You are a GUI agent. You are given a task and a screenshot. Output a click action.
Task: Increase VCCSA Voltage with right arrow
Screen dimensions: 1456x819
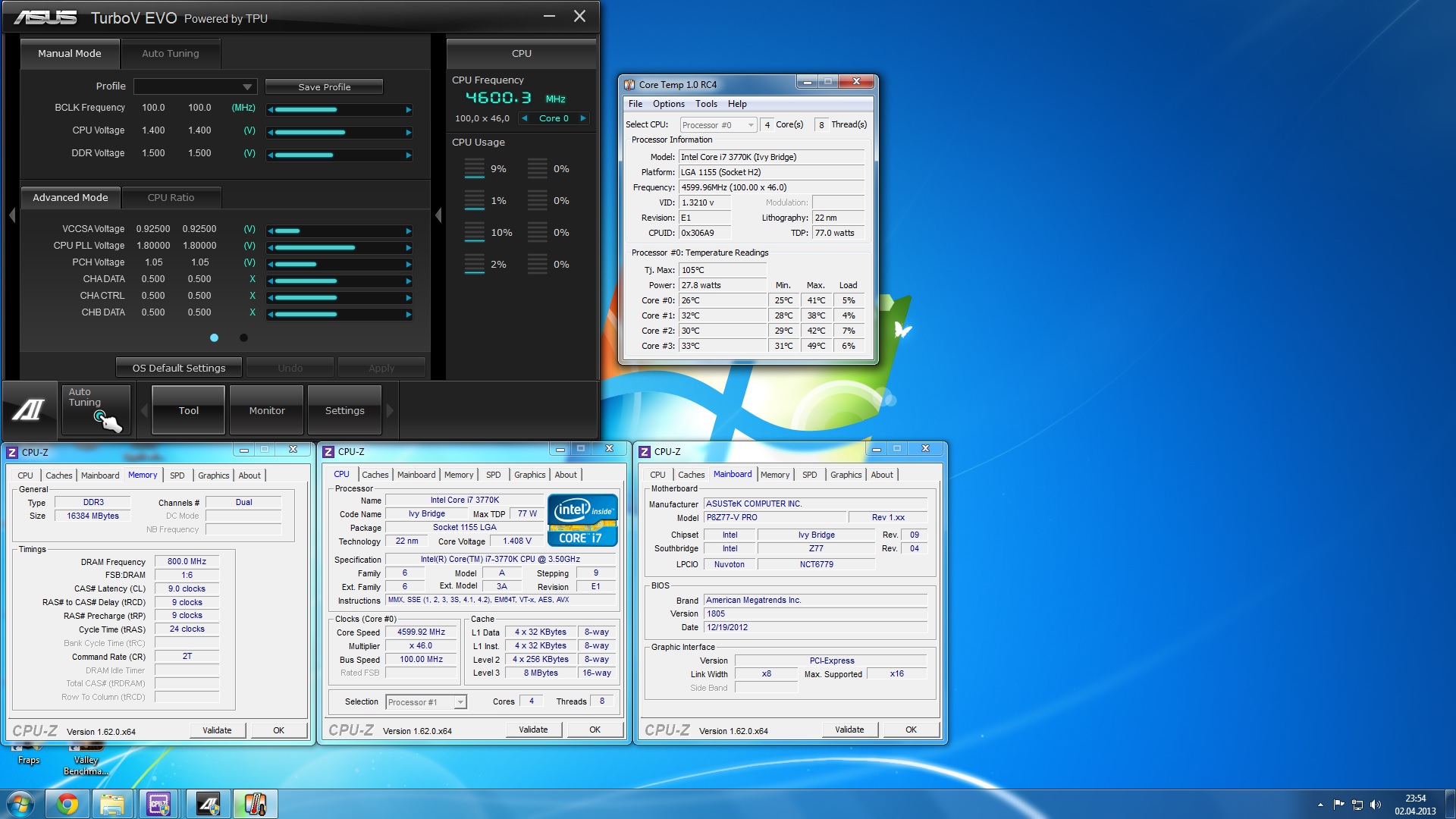[x=409, y=231]
